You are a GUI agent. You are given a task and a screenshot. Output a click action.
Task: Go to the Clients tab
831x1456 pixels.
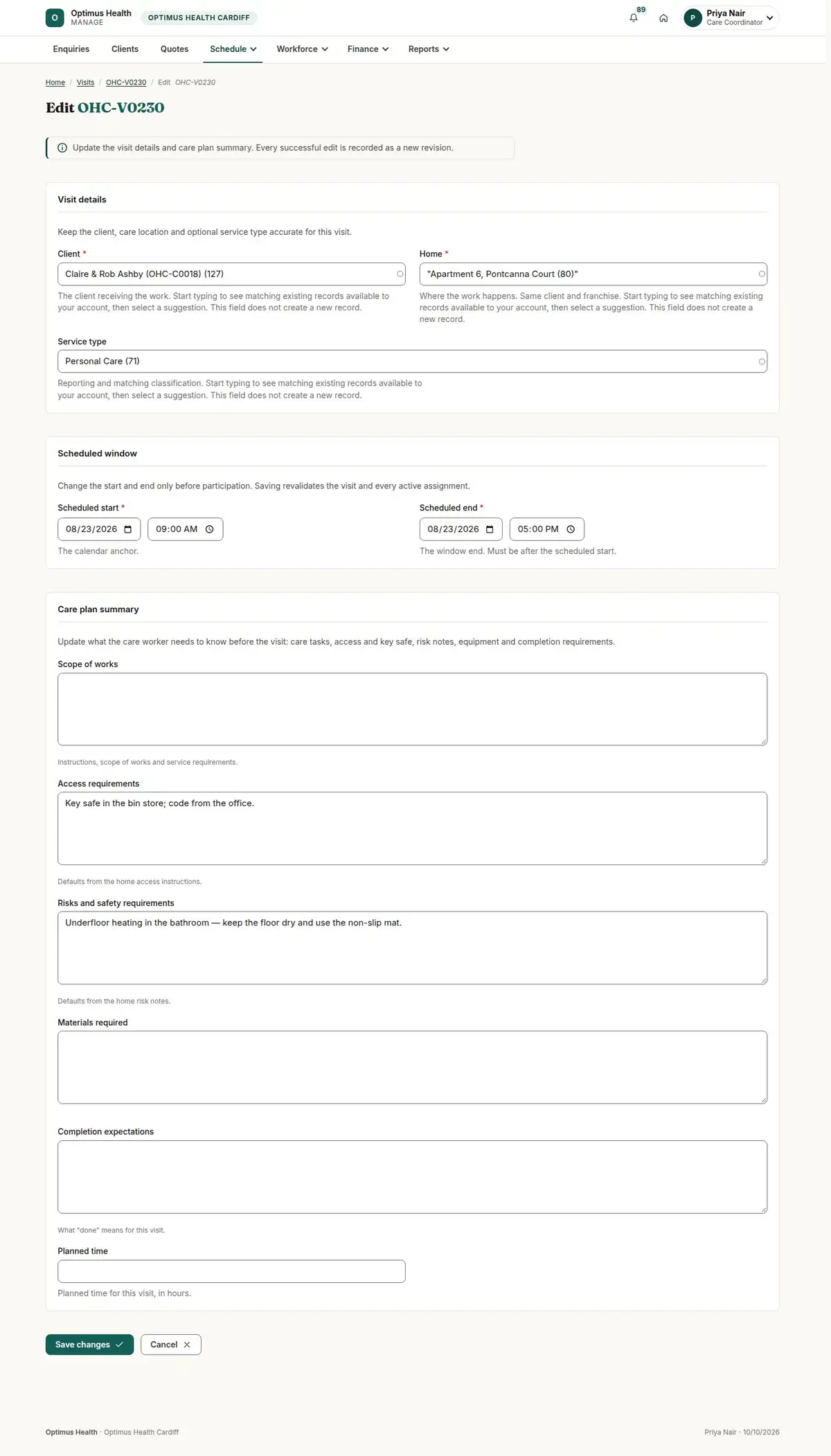pos(125,49)
